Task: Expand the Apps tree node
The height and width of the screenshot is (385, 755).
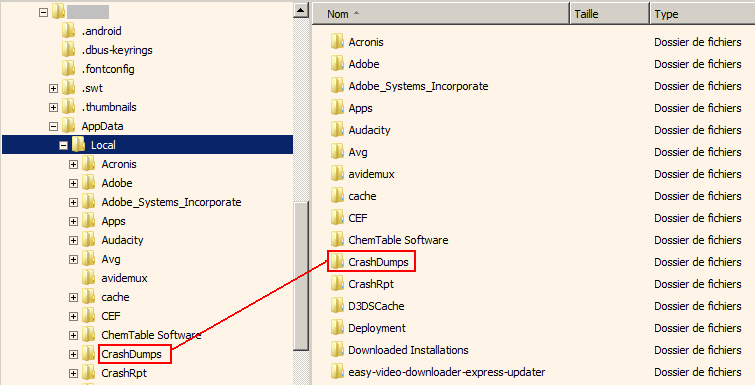Action: pyautogui.click(x=73, y=221)
